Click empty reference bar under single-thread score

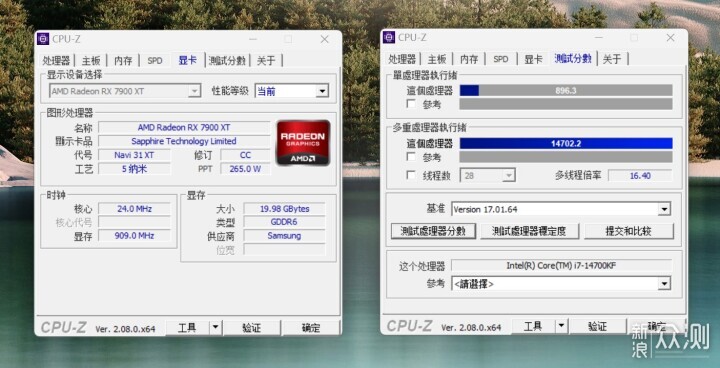pos(566,104)
